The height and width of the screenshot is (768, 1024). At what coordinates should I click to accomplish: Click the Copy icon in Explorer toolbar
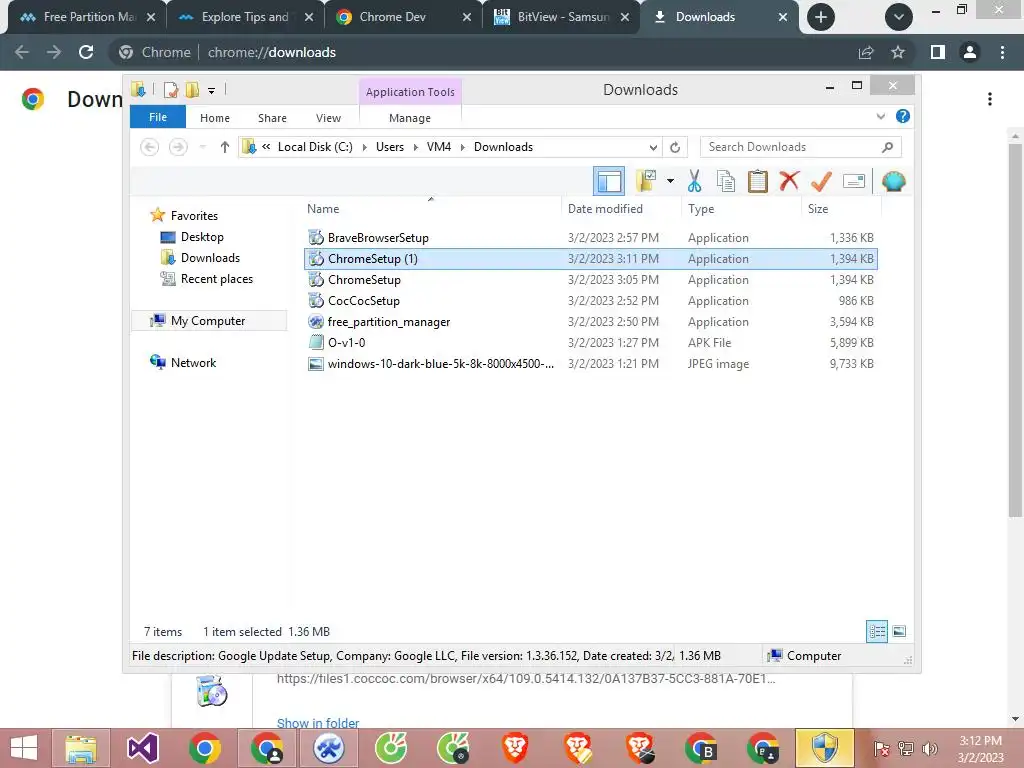(x=726, y=181)
